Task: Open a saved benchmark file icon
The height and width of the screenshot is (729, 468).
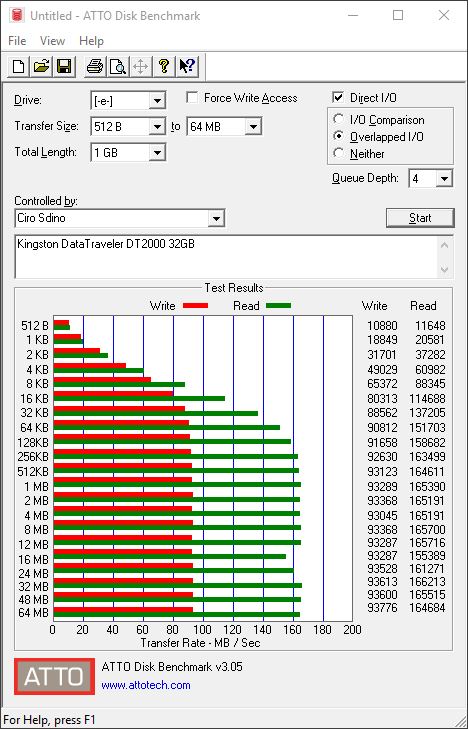Action: pyautogui.click(x=41, y=66)
